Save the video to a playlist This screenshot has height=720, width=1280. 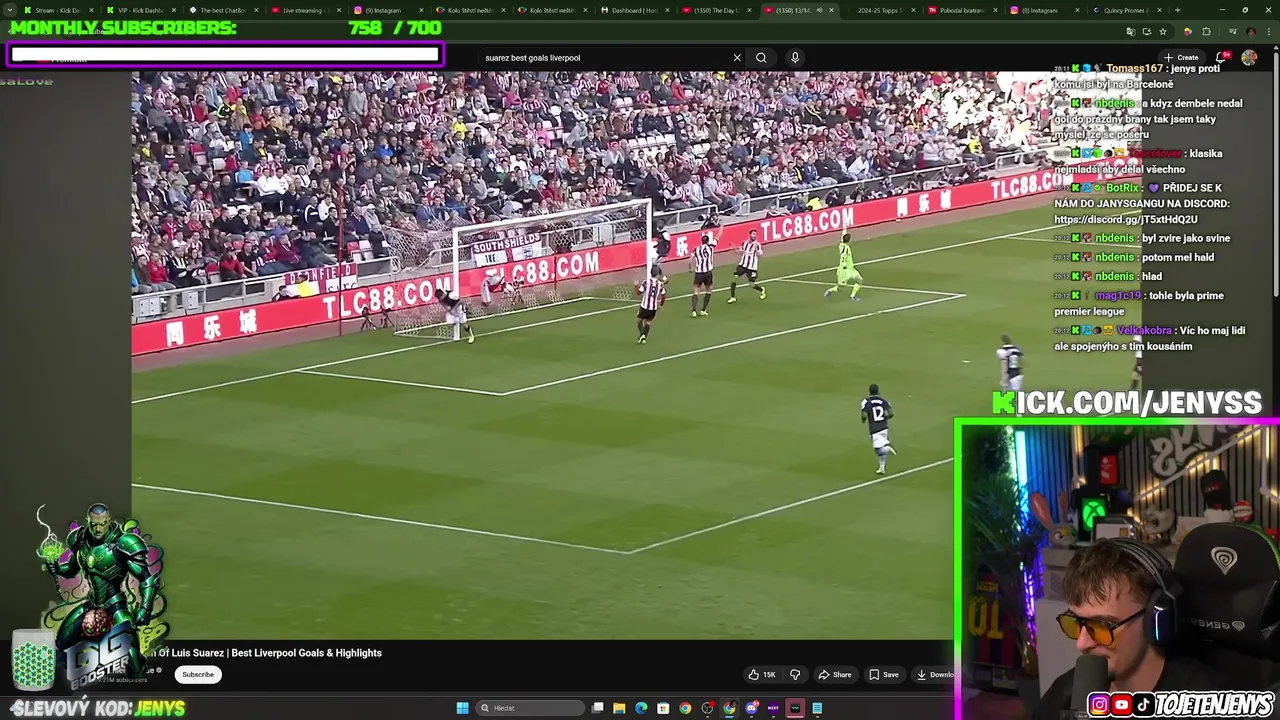(x=884, y=674)
